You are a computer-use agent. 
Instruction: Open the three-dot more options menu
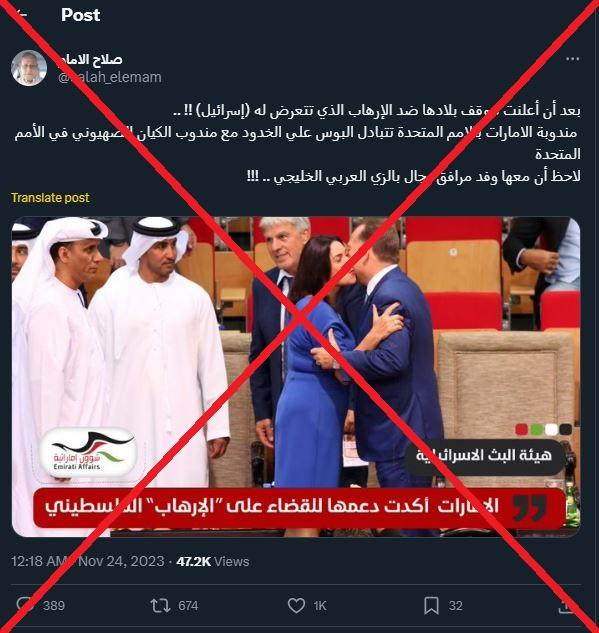coord(572,59)
